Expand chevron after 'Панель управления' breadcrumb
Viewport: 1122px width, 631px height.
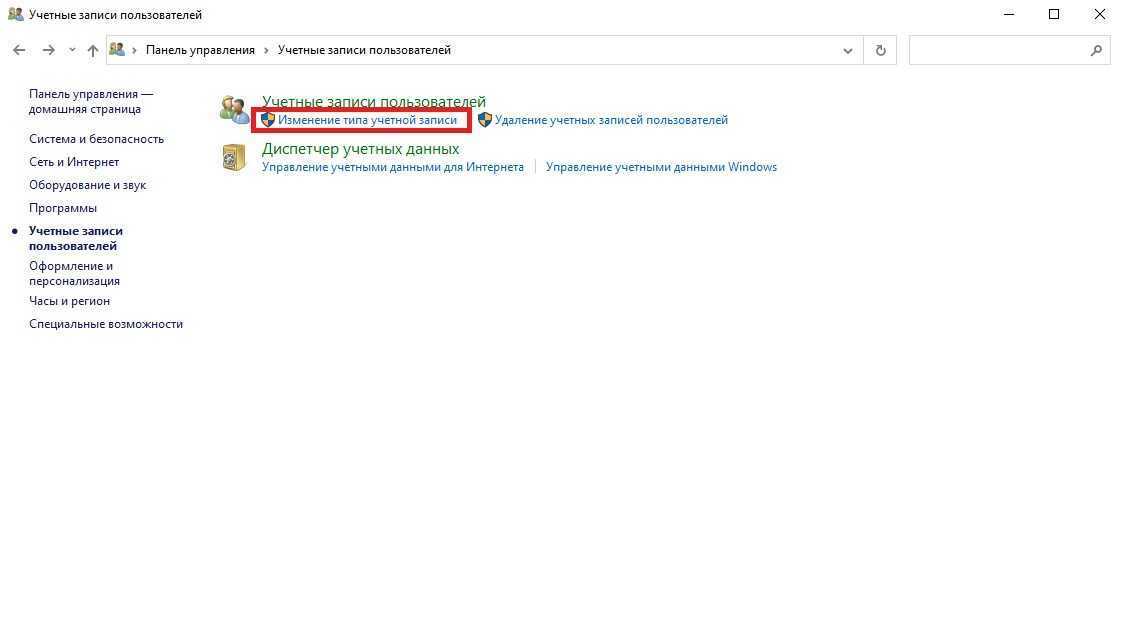266,50
